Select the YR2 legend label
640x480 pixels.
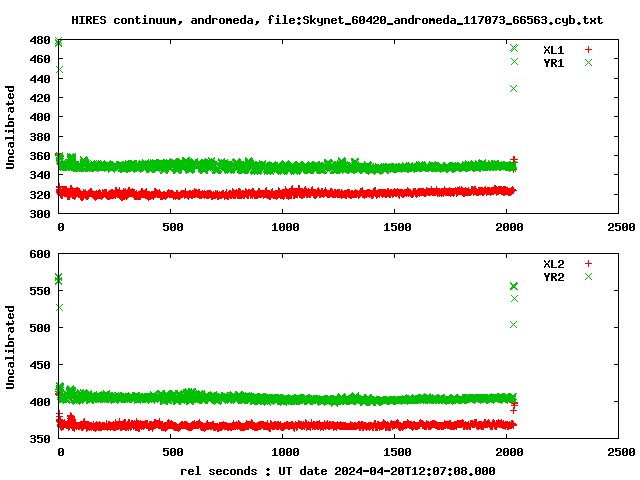(x=553, y=277)
